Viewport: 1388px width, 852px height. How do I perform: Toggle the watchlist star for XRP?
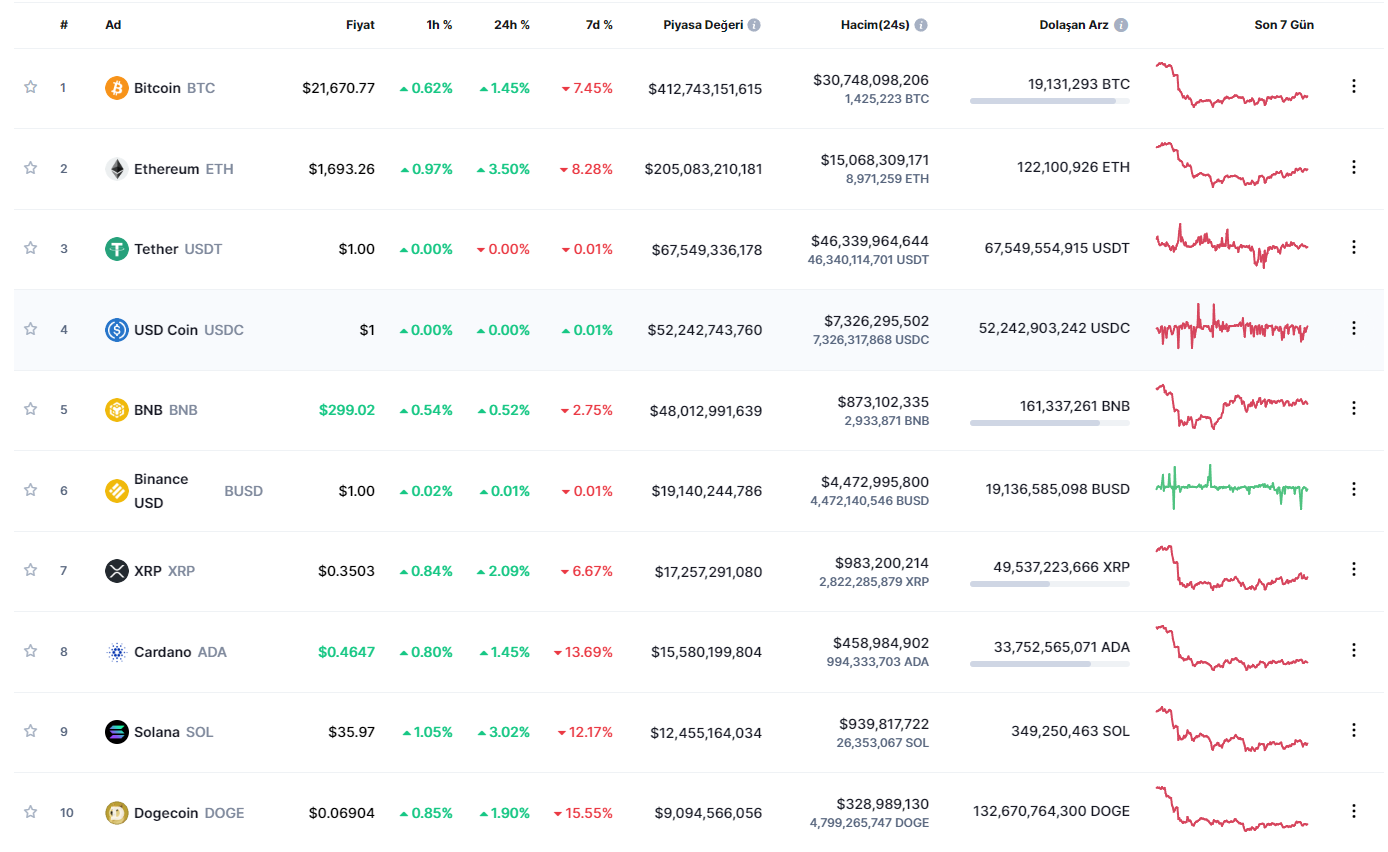point(30,570)
